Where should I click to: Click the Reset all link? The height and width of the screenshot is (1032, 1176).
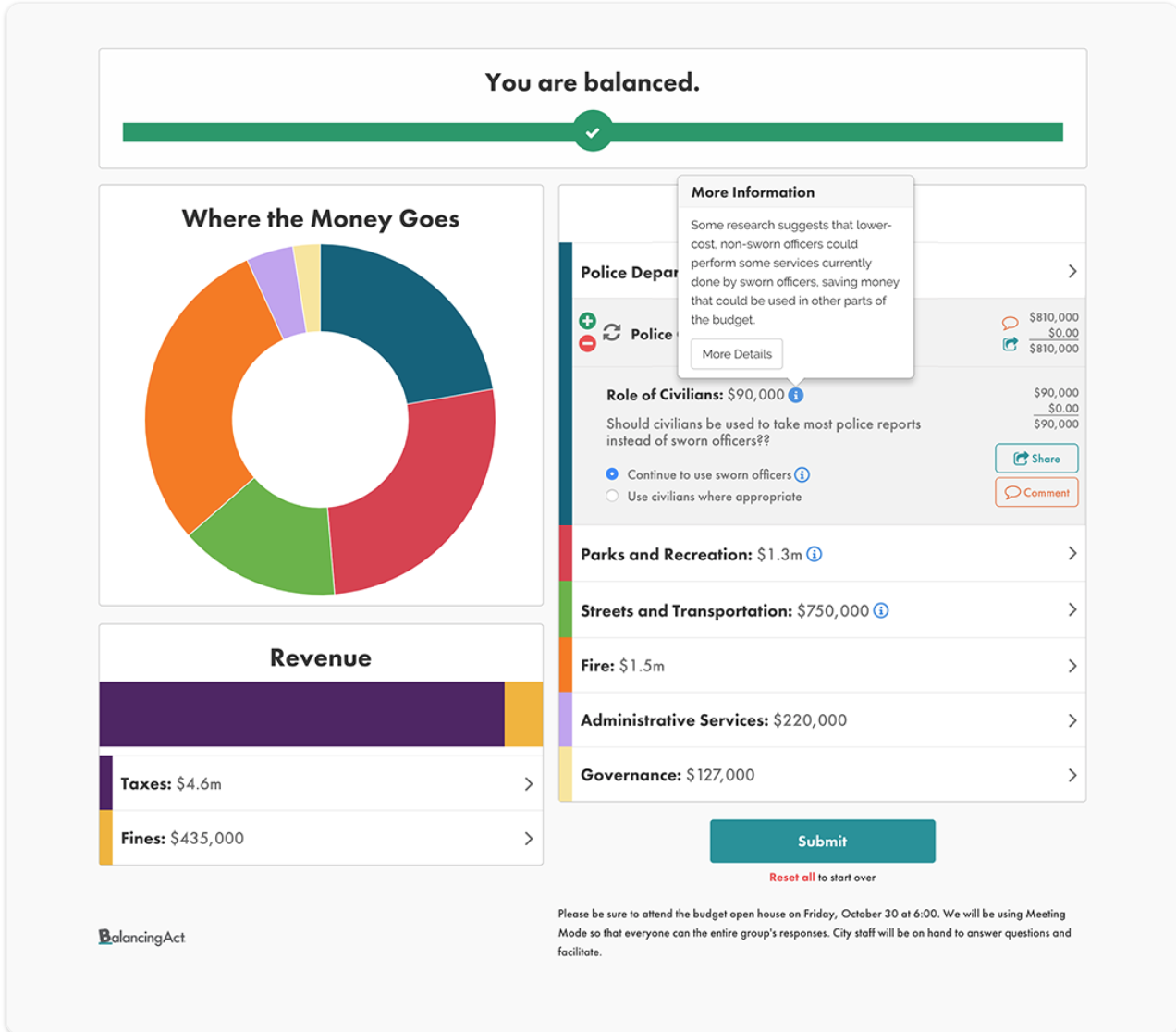point(791,878)
